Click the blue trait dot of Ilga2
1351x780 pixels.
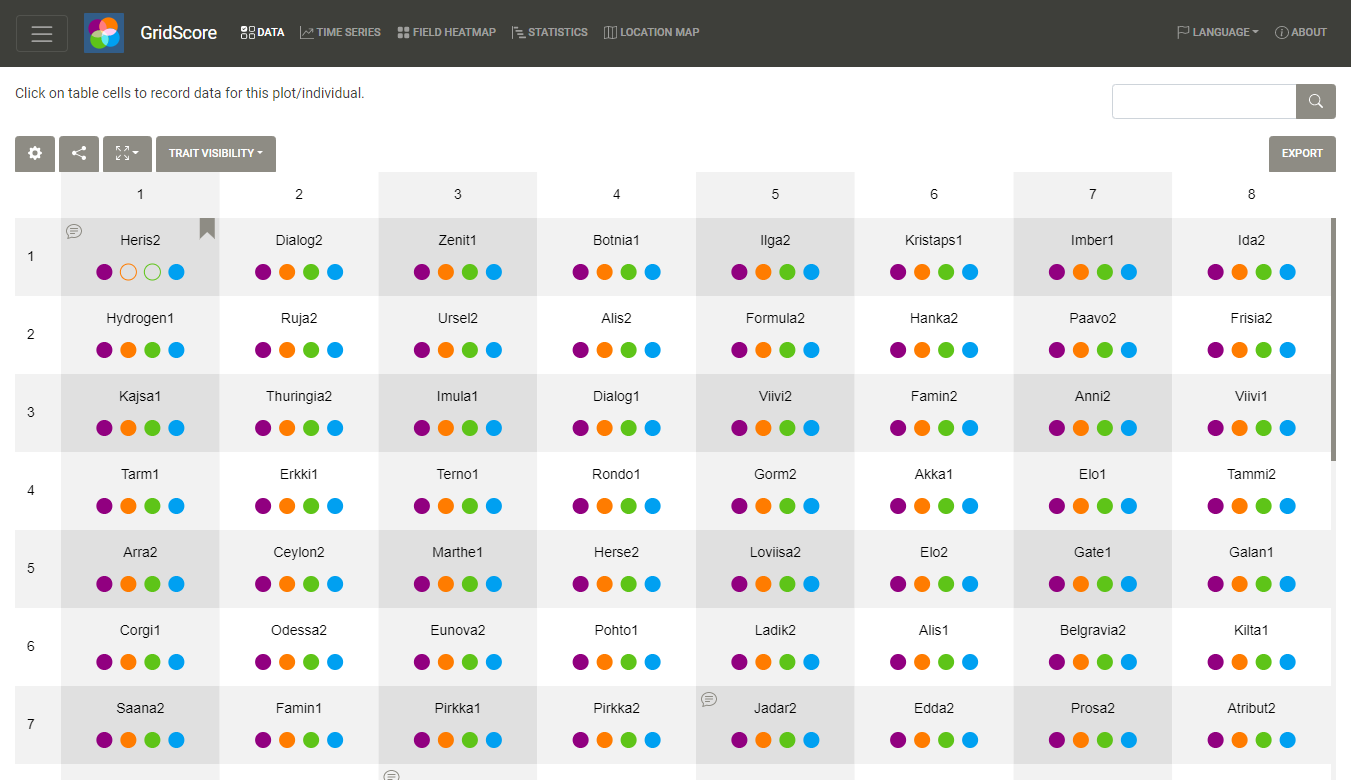811,272
